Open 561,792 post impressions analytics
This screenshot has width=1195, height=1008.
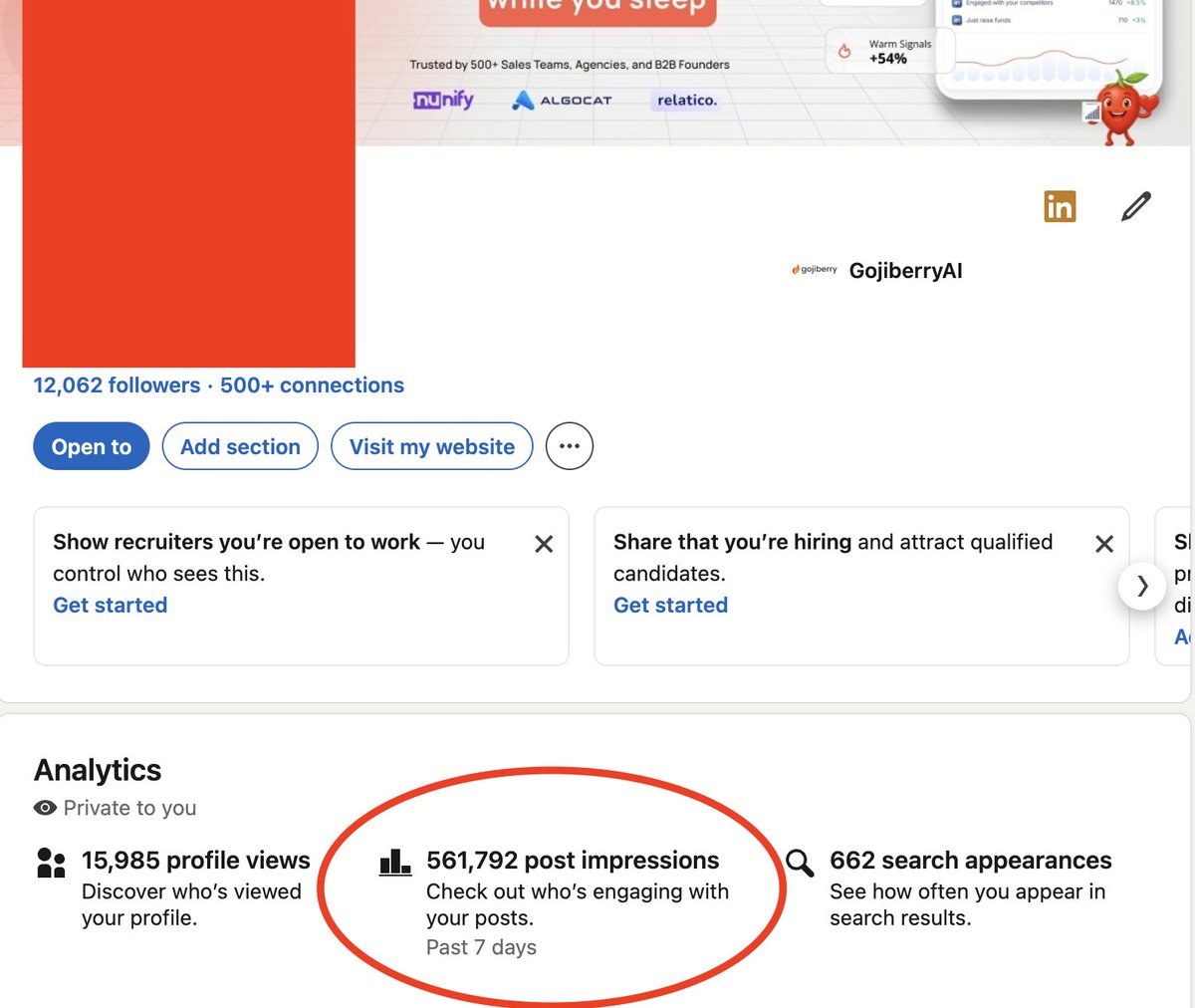[573, 861]
